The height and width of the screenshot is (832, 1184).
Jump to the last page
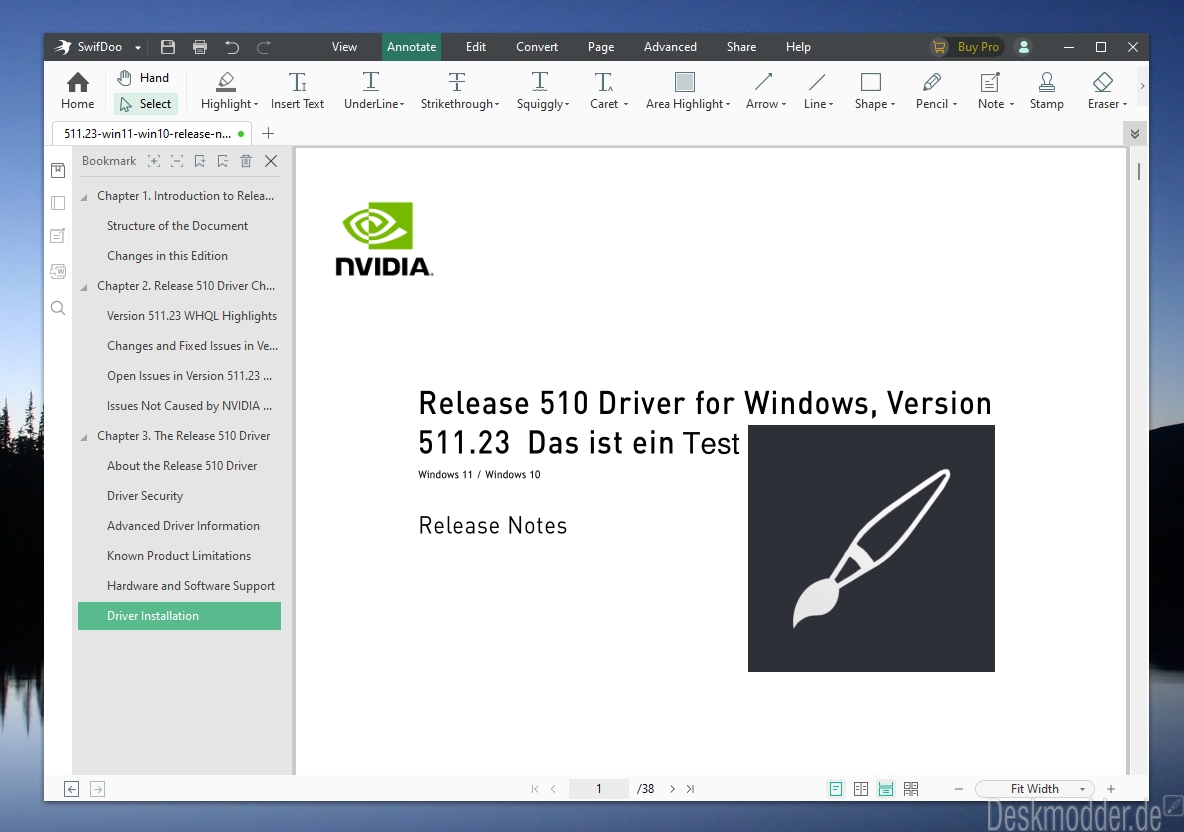pyautogui.click(x=690, y=789)
